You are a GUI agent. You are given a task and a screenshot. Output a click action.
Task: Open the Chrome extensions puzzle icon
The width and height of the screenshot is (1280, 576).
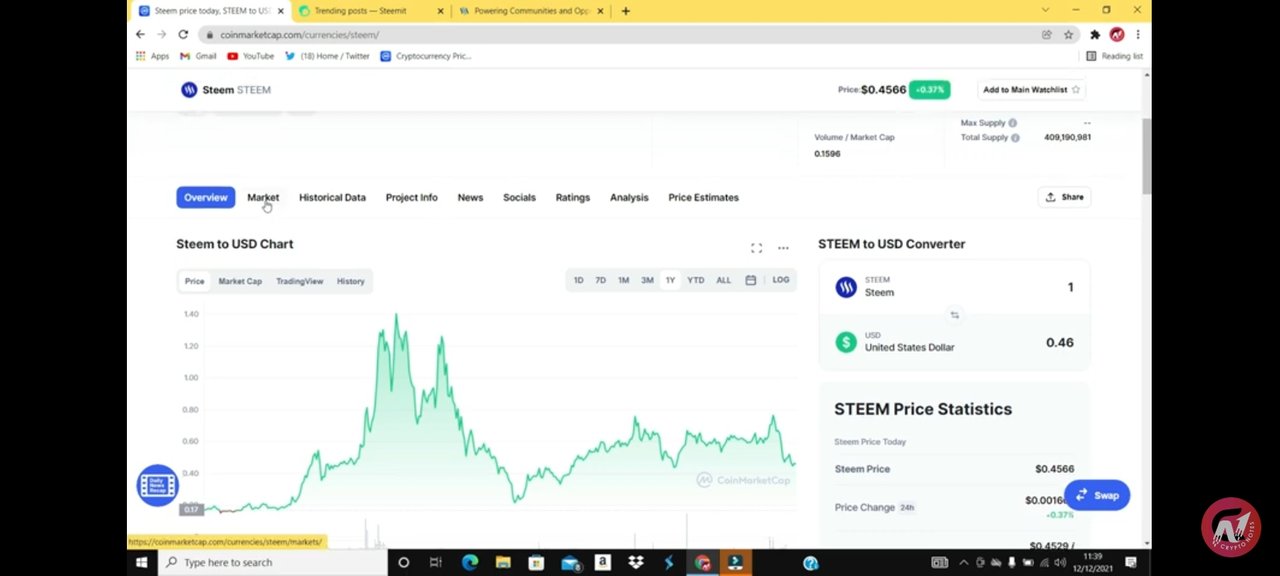coord(1095,34)
